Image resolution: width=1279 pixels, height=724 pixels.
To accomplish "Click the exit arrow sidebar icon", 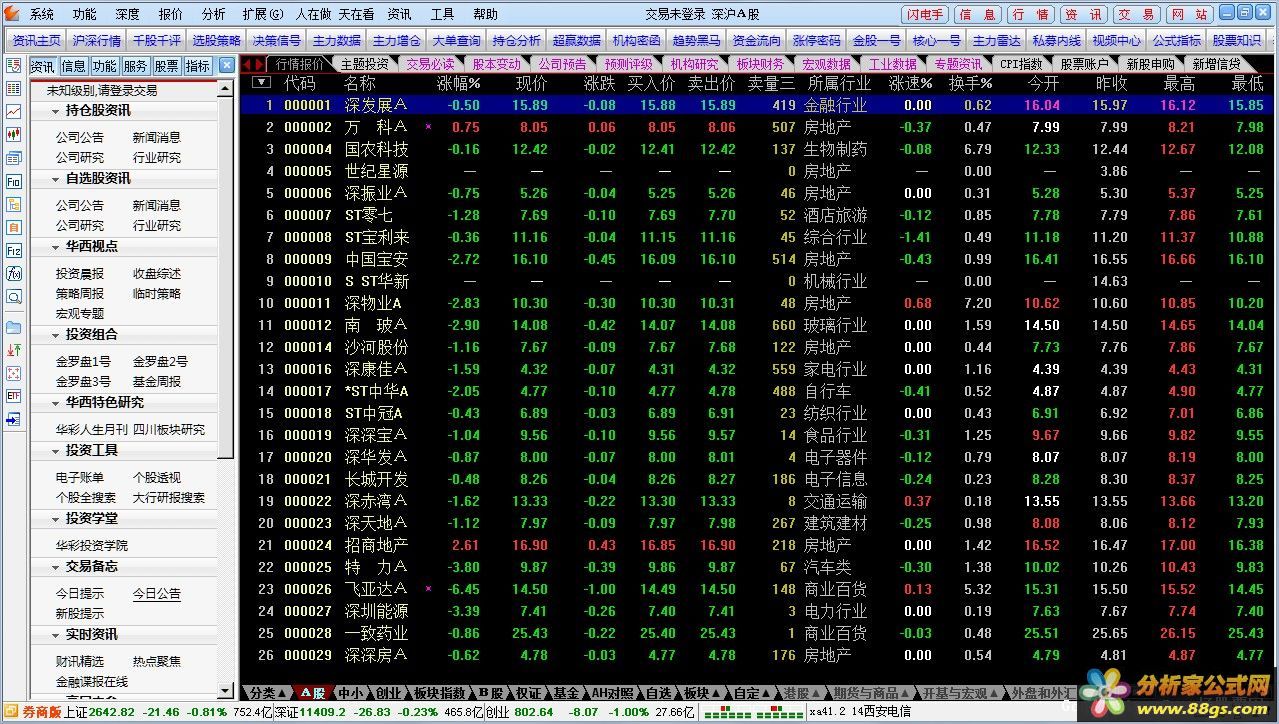I will coord(13,420).
